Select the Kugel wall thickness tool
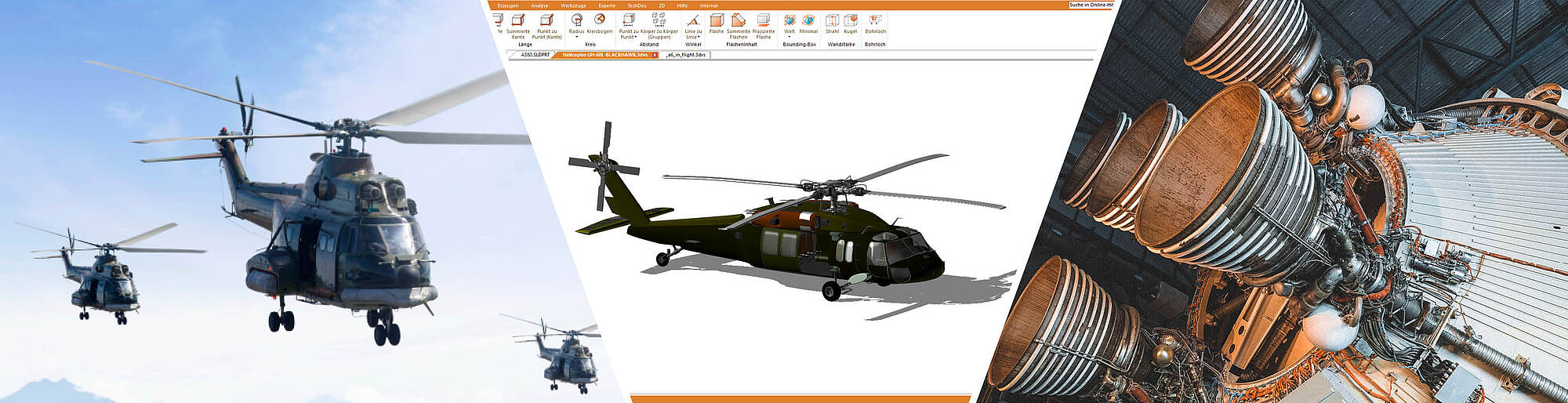 coord(851,24)
